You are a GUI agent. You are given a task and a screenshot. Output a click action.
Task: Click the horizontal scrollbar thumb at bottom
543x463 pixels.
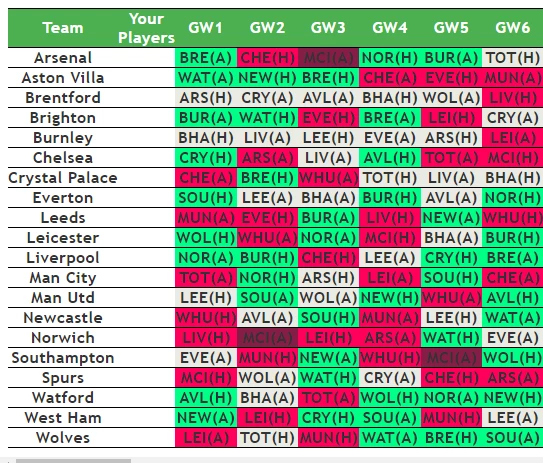[73, 461]
